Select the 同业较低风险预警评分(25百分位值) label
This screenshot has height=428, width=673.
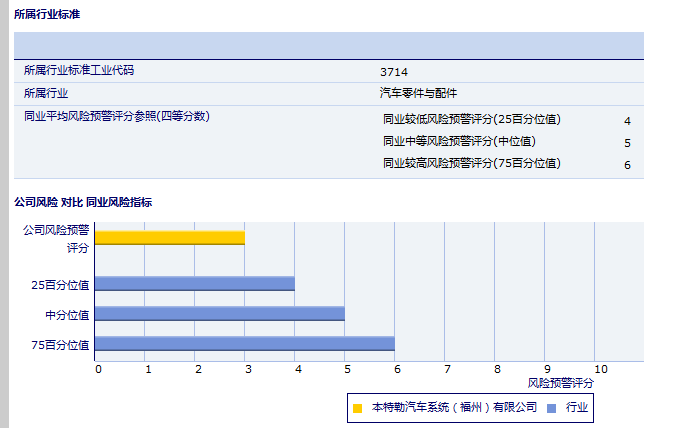coord(472,119)
